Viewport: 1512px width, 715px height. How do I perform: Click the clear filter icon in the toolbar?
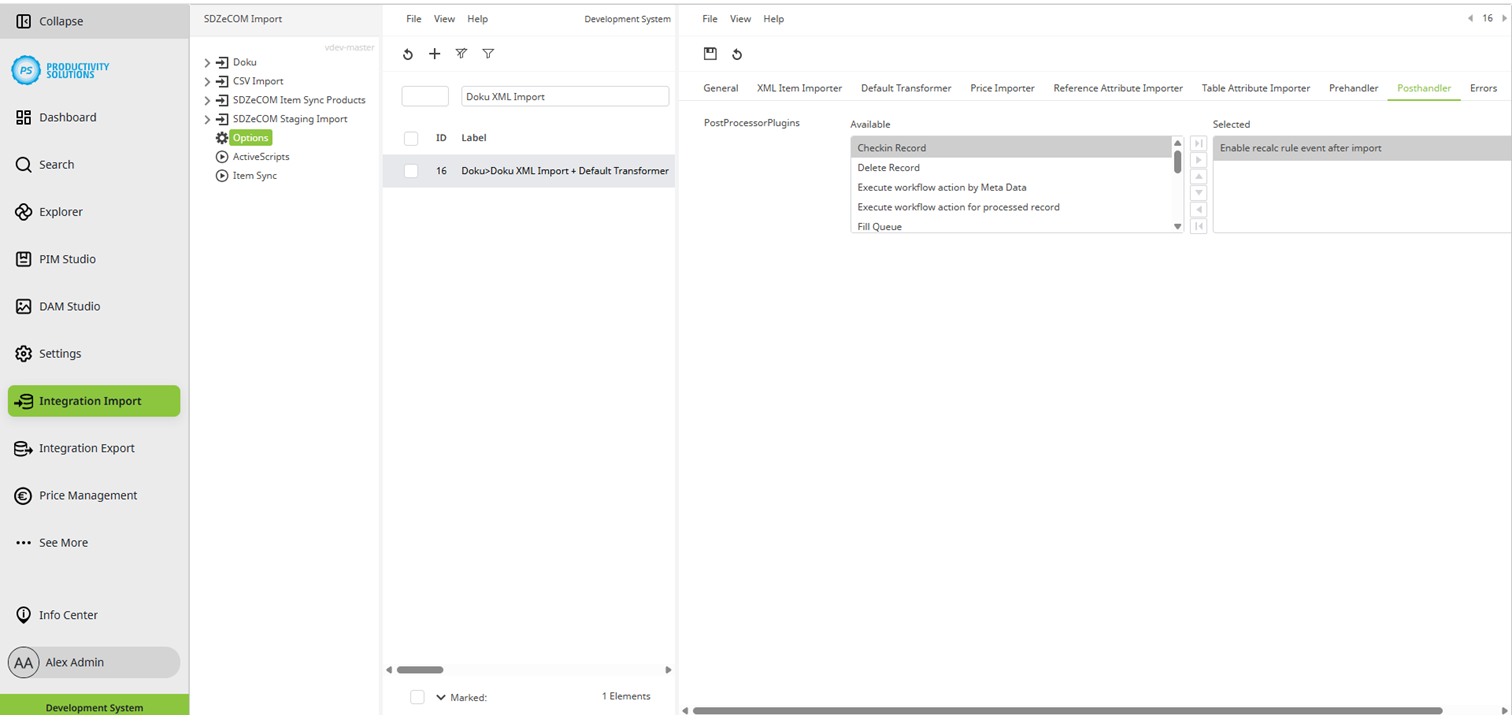click(461, 54)
